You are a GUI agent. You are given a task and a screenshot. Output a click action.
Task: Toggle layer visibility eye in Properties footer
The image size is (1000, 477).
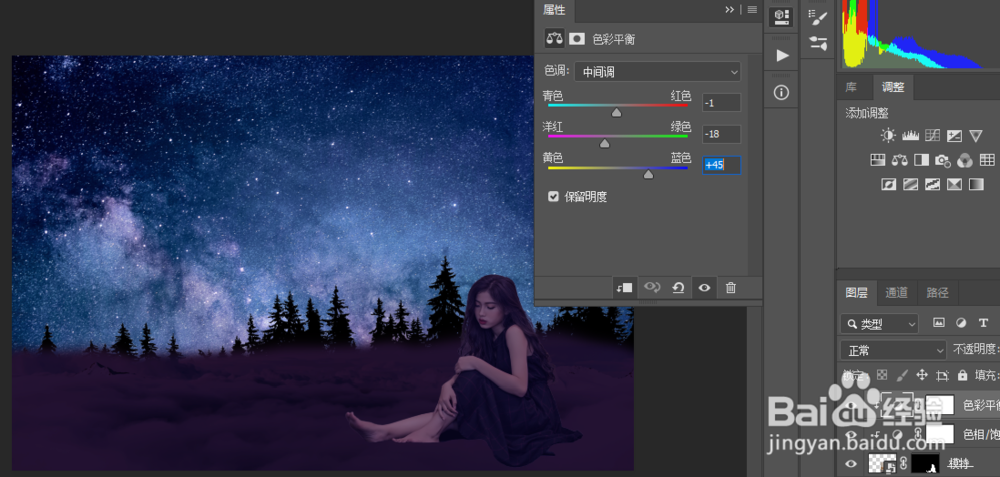tap(704, 288)
